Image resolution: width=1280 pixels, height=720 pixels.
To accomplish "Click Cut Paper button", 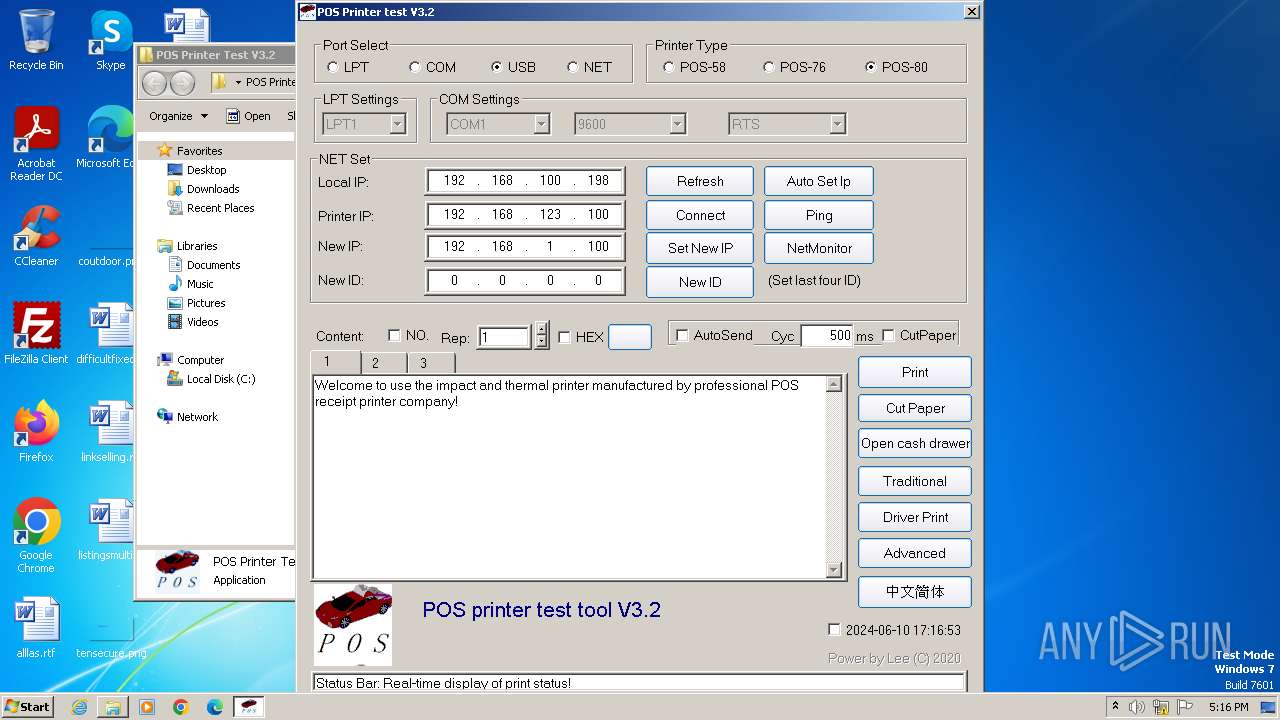I will pyautogui.click(x=915, y=408).
